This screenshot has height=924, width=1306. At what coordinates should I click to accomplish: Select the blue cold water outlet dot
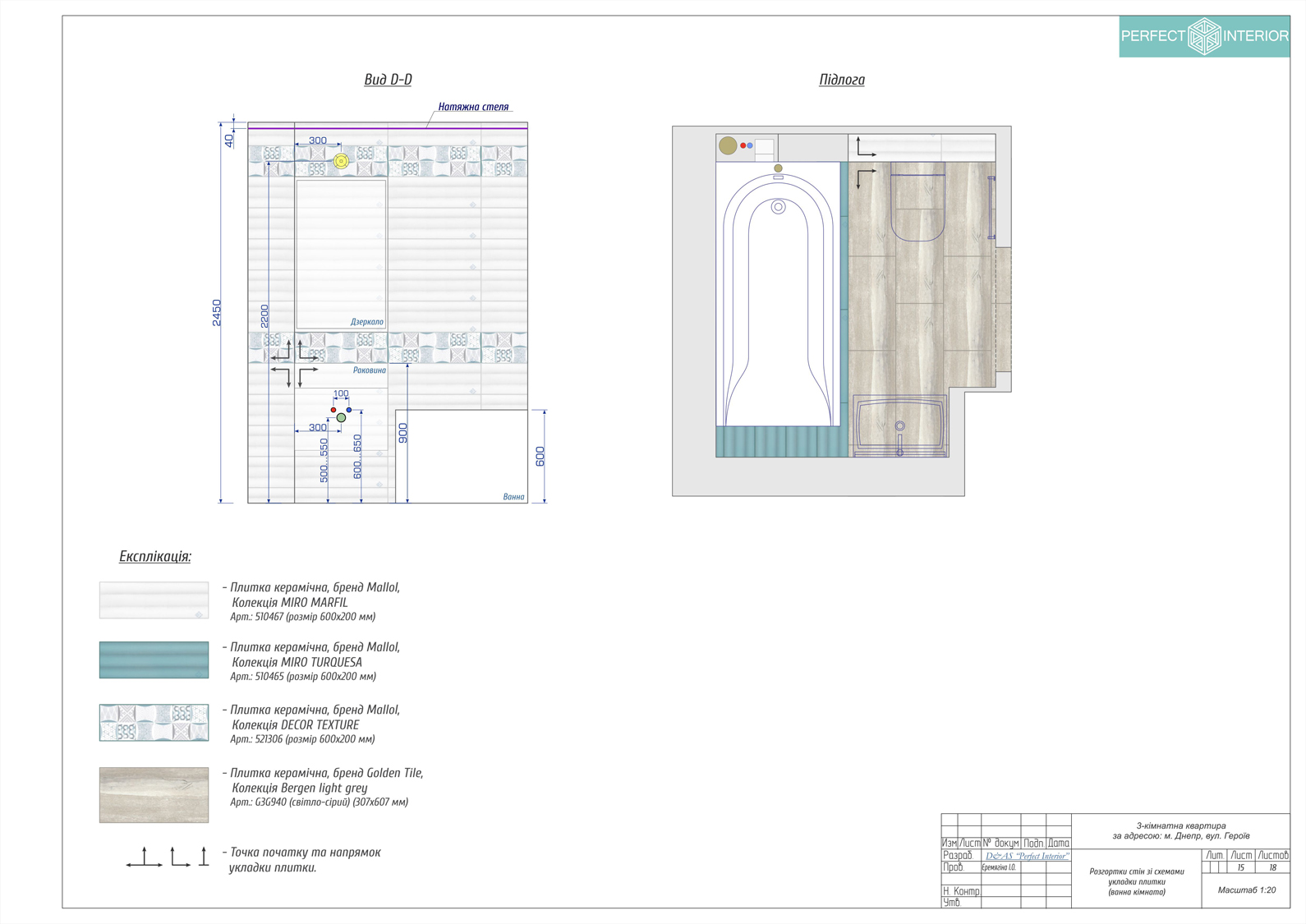pos(349,410)
